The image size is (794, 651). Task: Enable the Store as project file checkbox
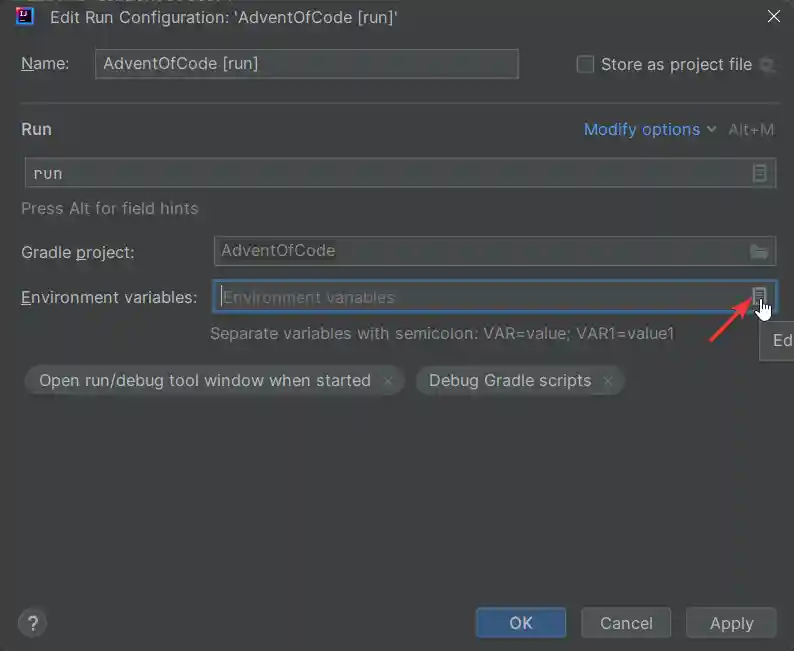point(586,64)
